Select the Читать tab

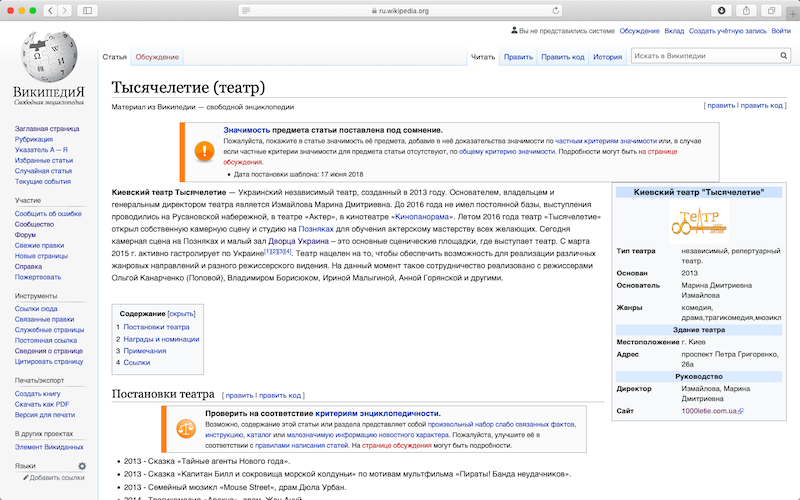click(483, 57)
